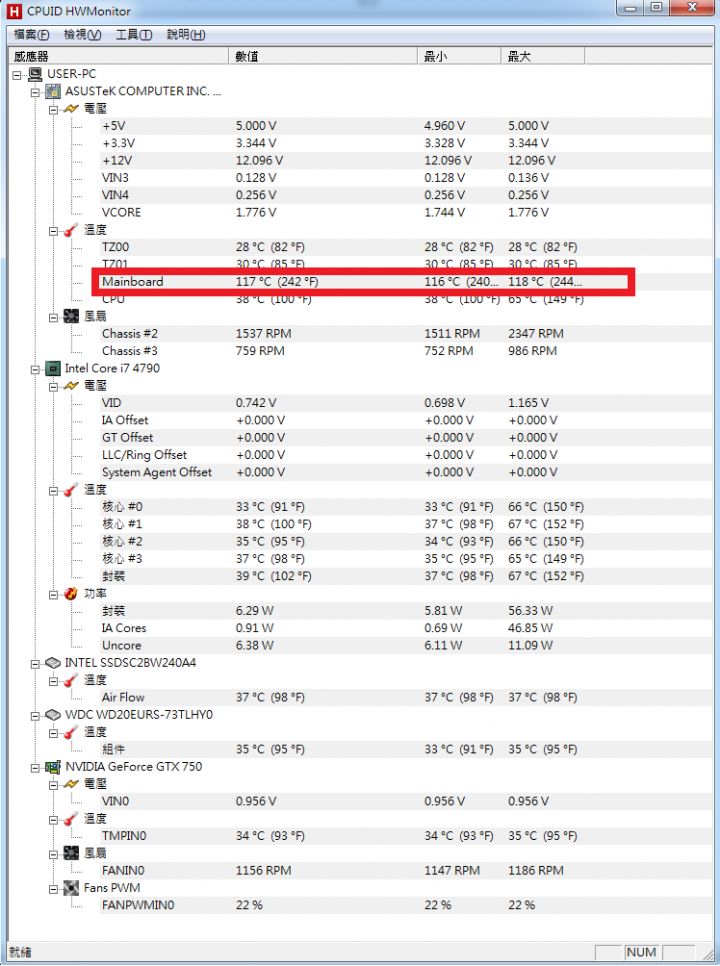Click the 最小 minimum column header
Image resolution: width=720 pixels, height=966 pixels.
459,56
